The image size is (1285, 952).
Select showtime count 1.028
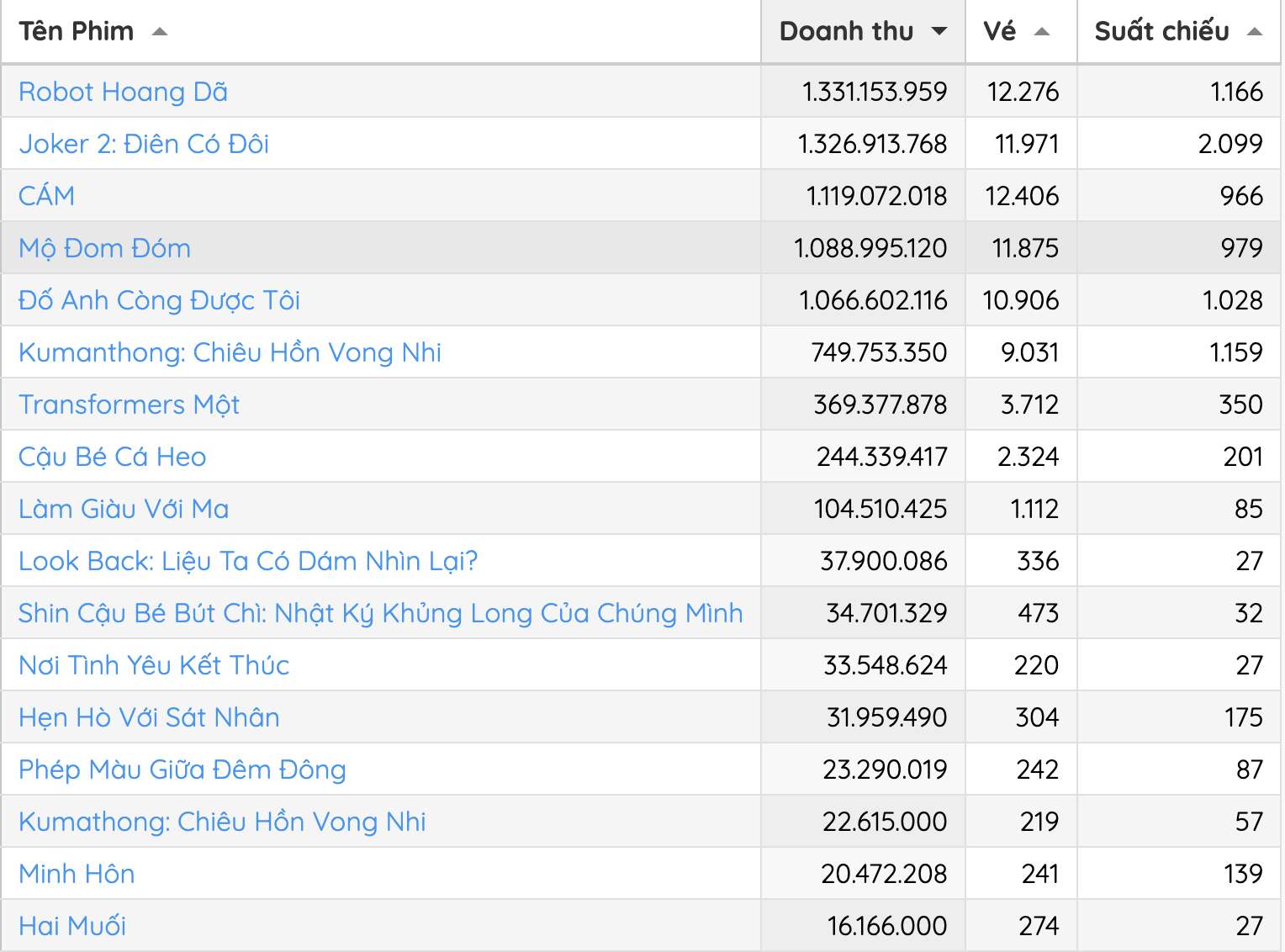1233,300
